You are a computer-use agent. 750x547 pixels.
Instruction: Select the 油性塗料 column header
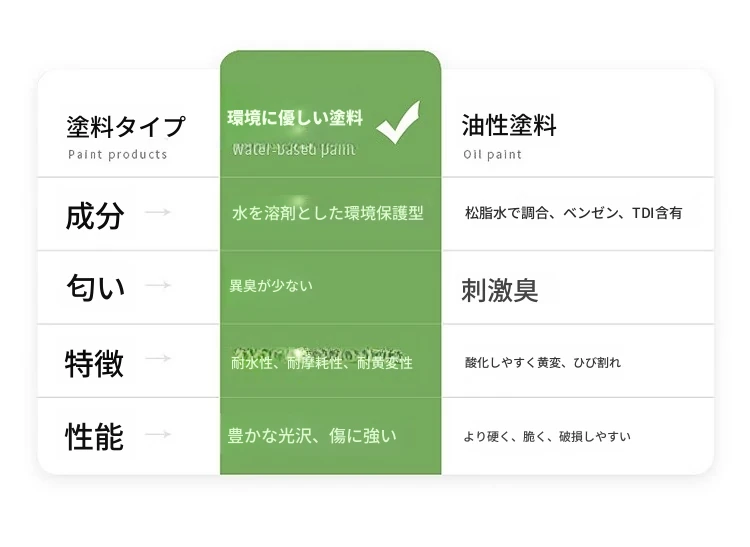[509, 125]
